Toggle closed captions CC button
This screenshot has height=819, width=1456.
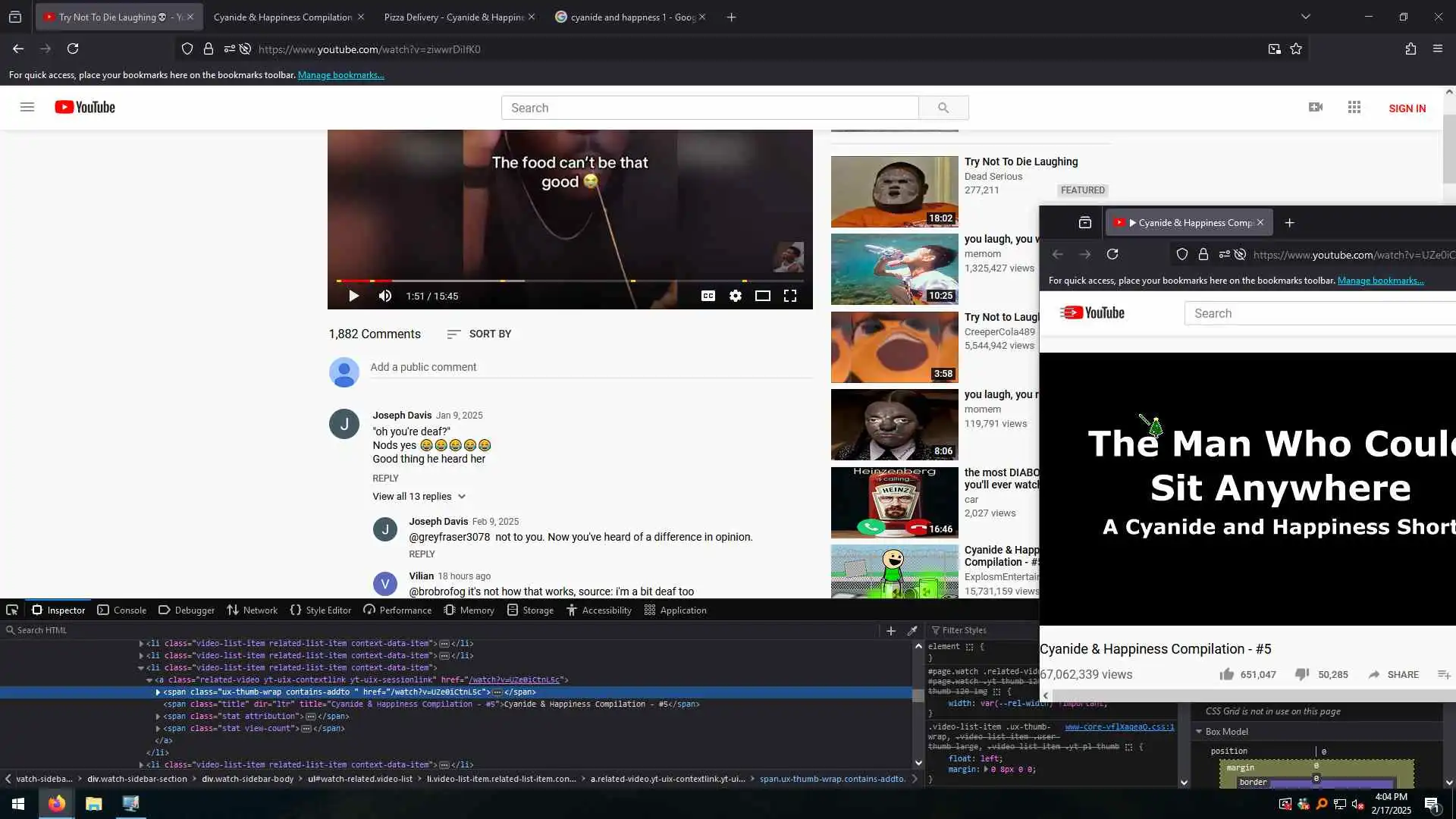[x=708, y=296]
